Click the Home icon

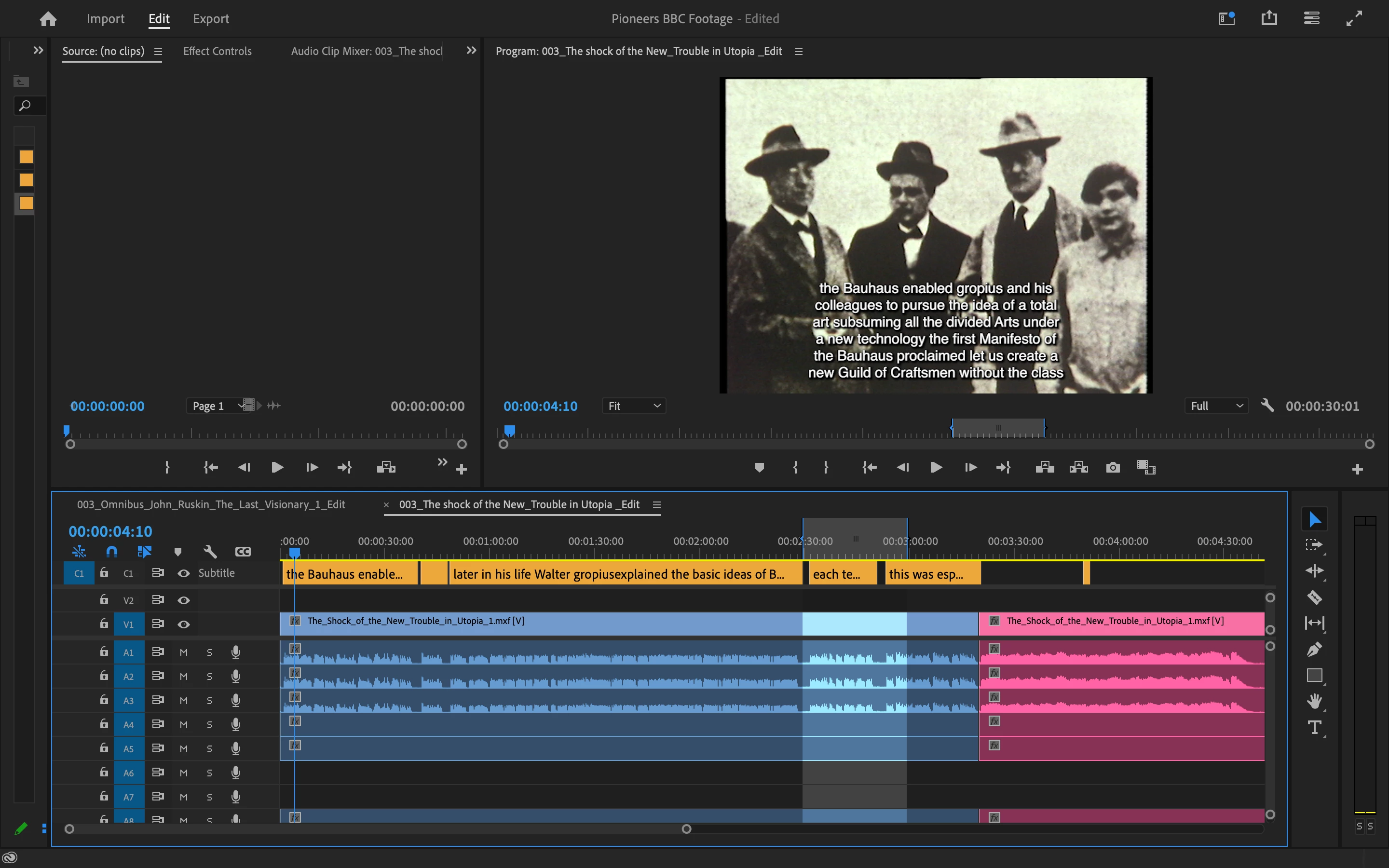coord(48,19)
